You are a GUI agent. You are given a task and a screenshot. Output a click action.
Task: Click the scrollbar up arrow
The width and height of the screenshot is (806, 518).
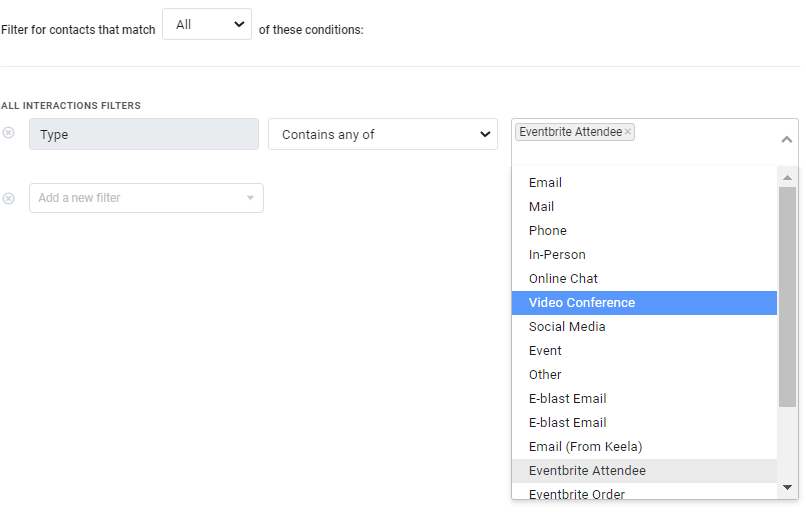click(x=787, y=178)
